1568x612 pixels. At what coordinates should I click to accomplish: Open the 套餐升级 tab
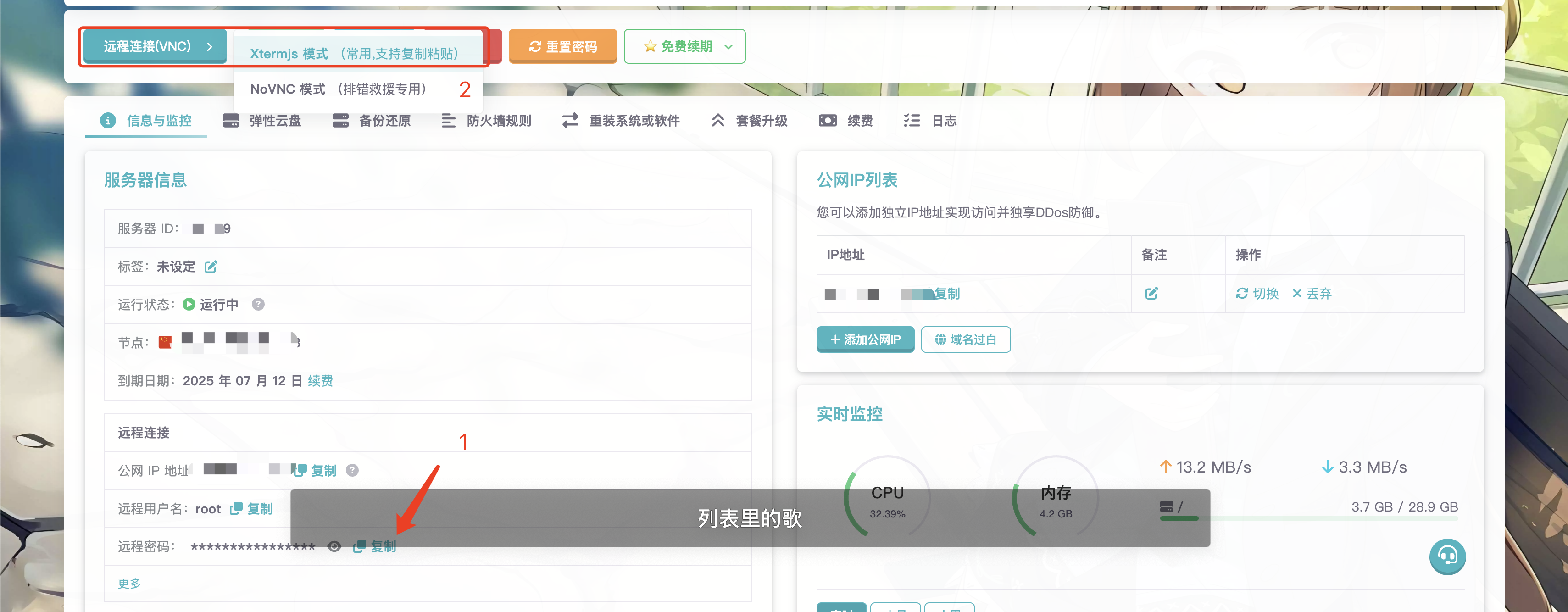pos(749,121)
